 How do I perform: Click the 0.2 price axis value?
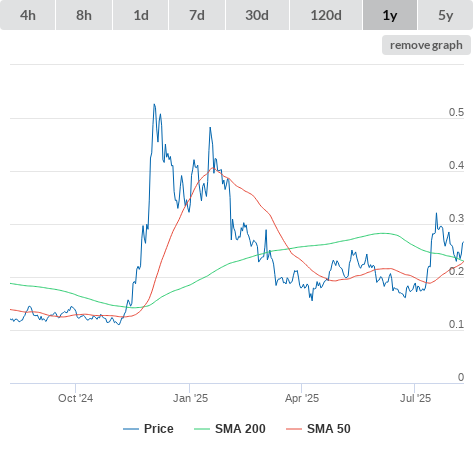pos(456,271)
